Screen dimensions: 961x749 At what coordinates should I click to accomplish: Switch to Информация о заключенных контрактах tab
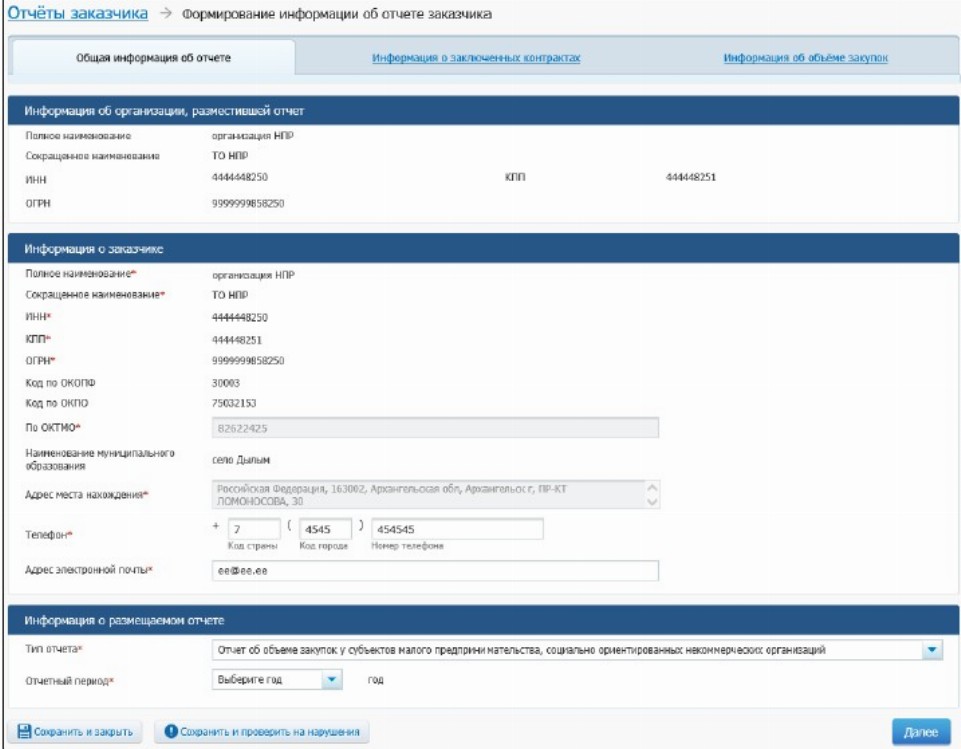coord(476,58)
